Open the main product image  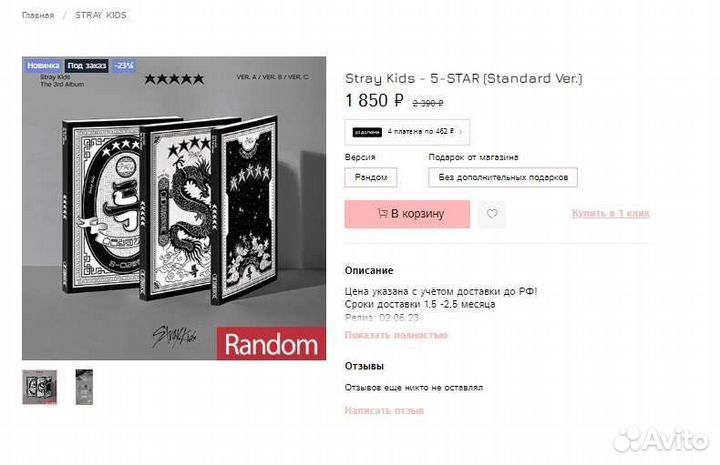174,208
